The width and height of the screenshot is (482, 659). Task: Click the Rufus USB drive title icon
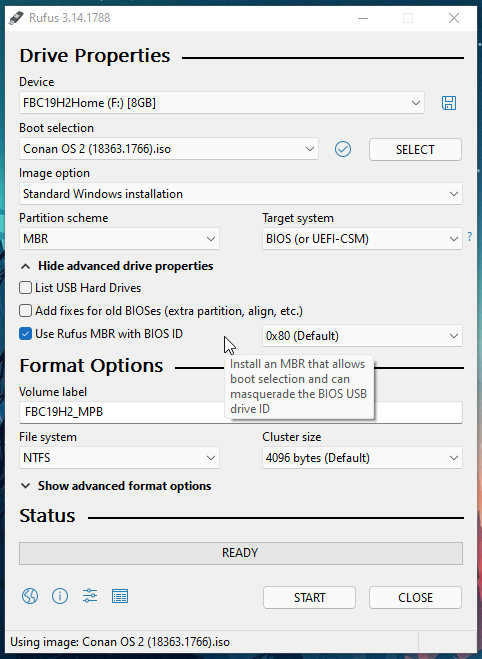[16, 18]
